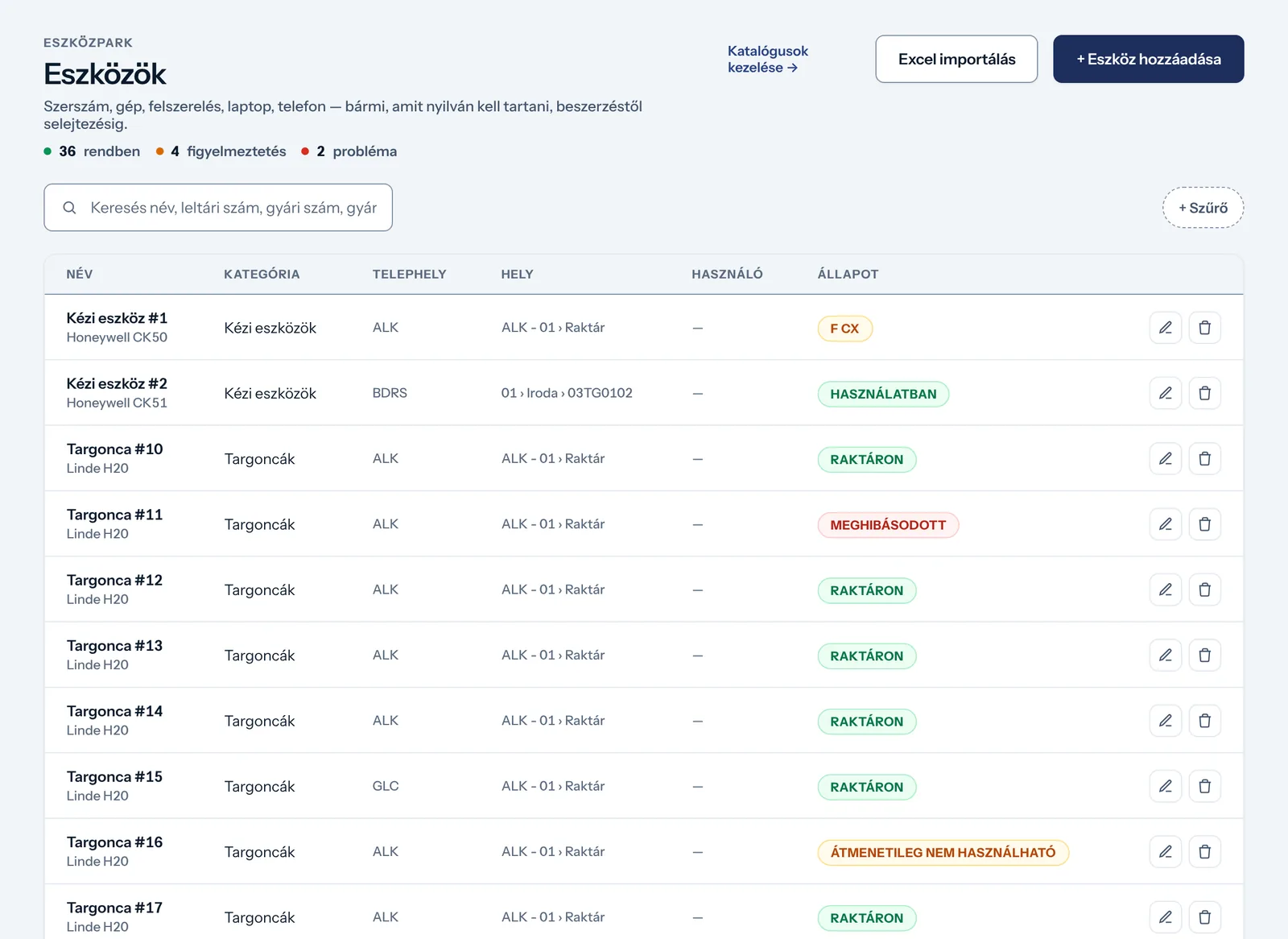Delete Targonca #10 entry
Viewport: 1288px width, 939px height.
(1204, 458)
